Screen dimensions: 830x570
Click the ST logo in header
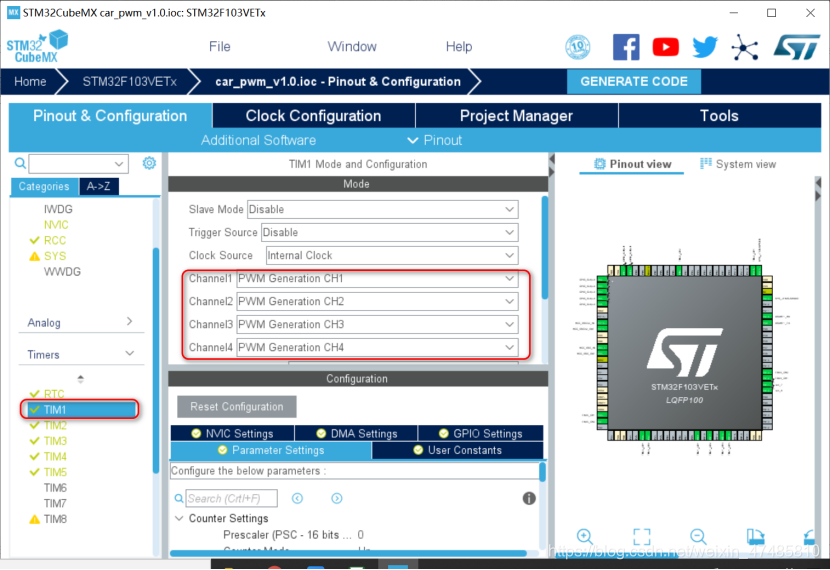pos(796,47)
